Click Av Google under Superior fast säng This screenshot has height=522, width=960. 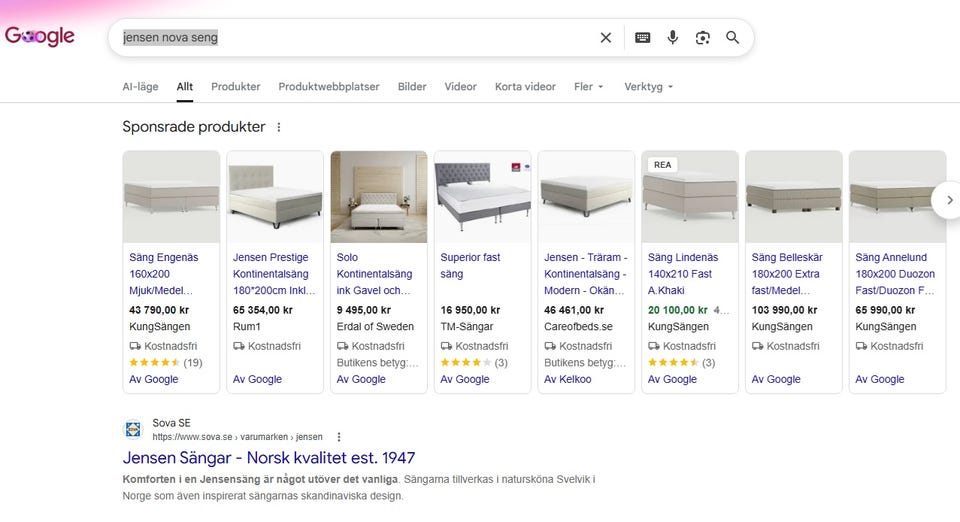coord(465,379)
